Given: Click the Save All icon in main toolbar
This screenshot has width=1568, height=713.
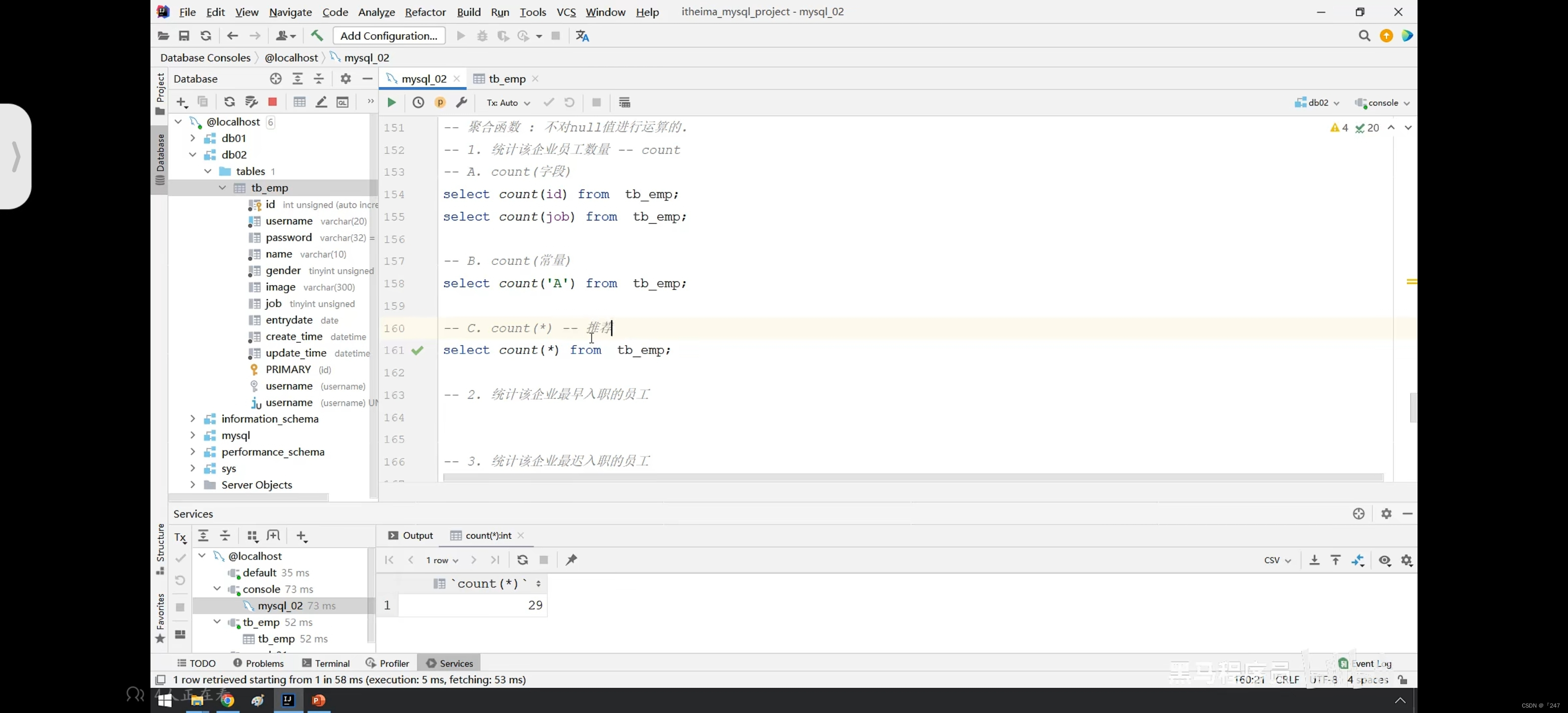Looking at the screenshot, I should (x=184, y=36).
